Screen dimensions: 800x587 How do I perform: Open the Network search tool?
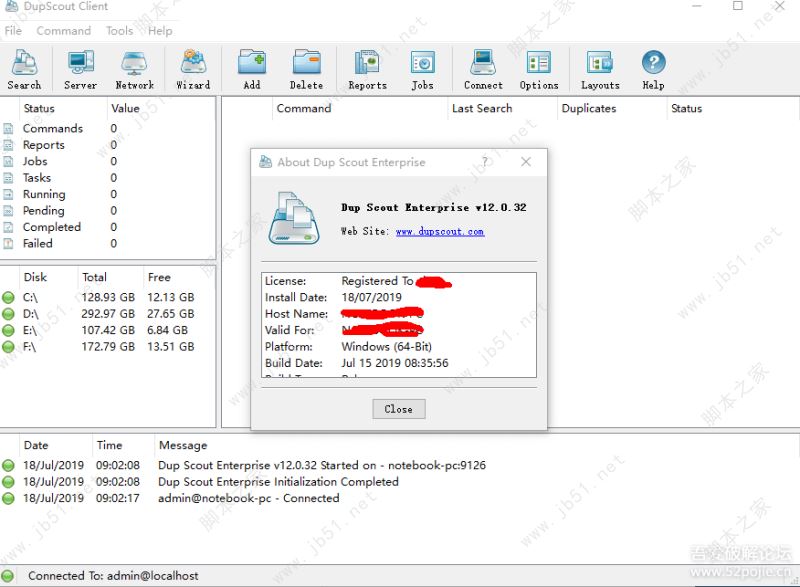[x=134, y=69]
